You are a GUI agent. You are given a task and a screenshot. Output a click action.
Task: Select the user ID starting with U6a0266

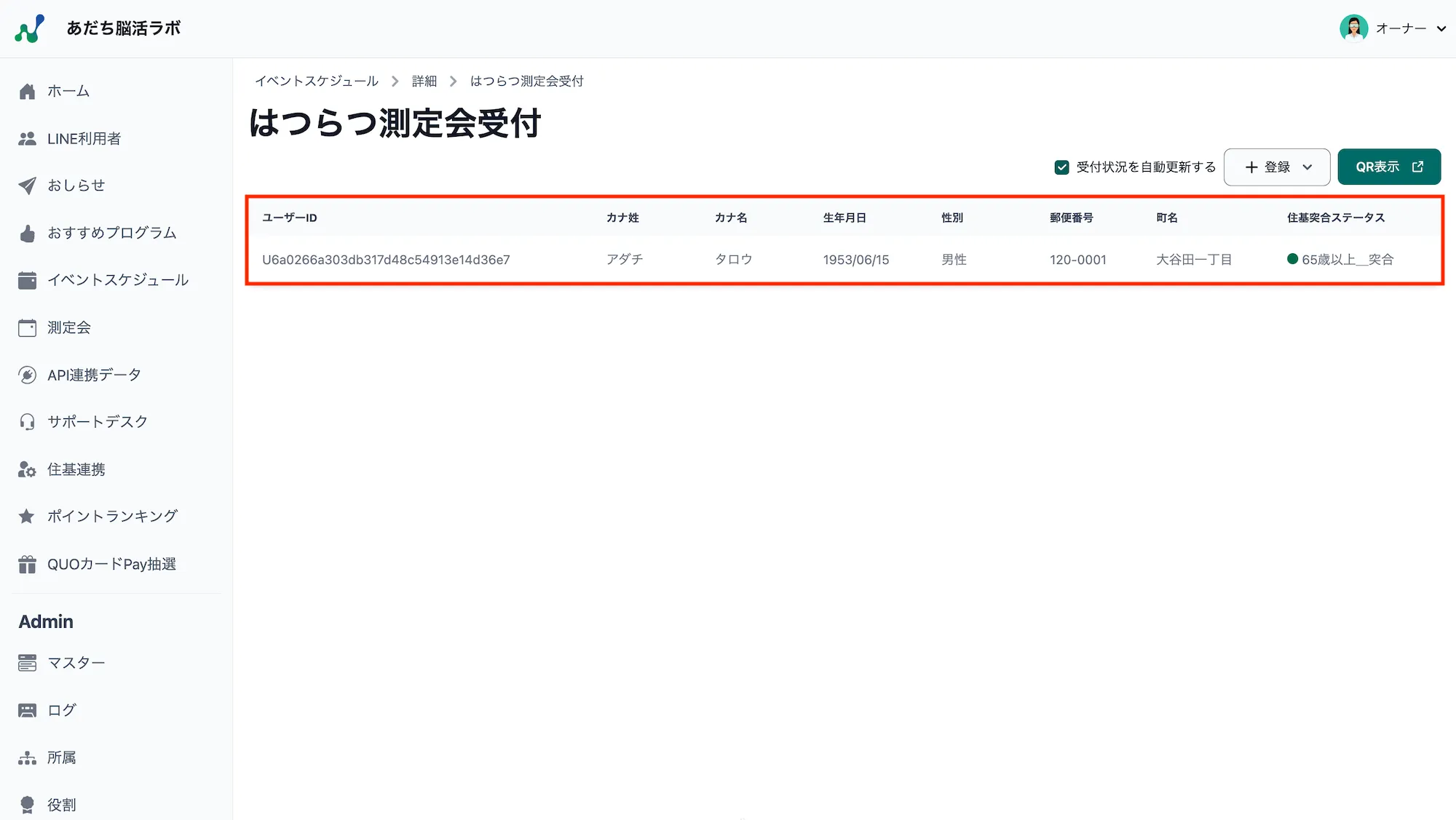click(387, 259)
